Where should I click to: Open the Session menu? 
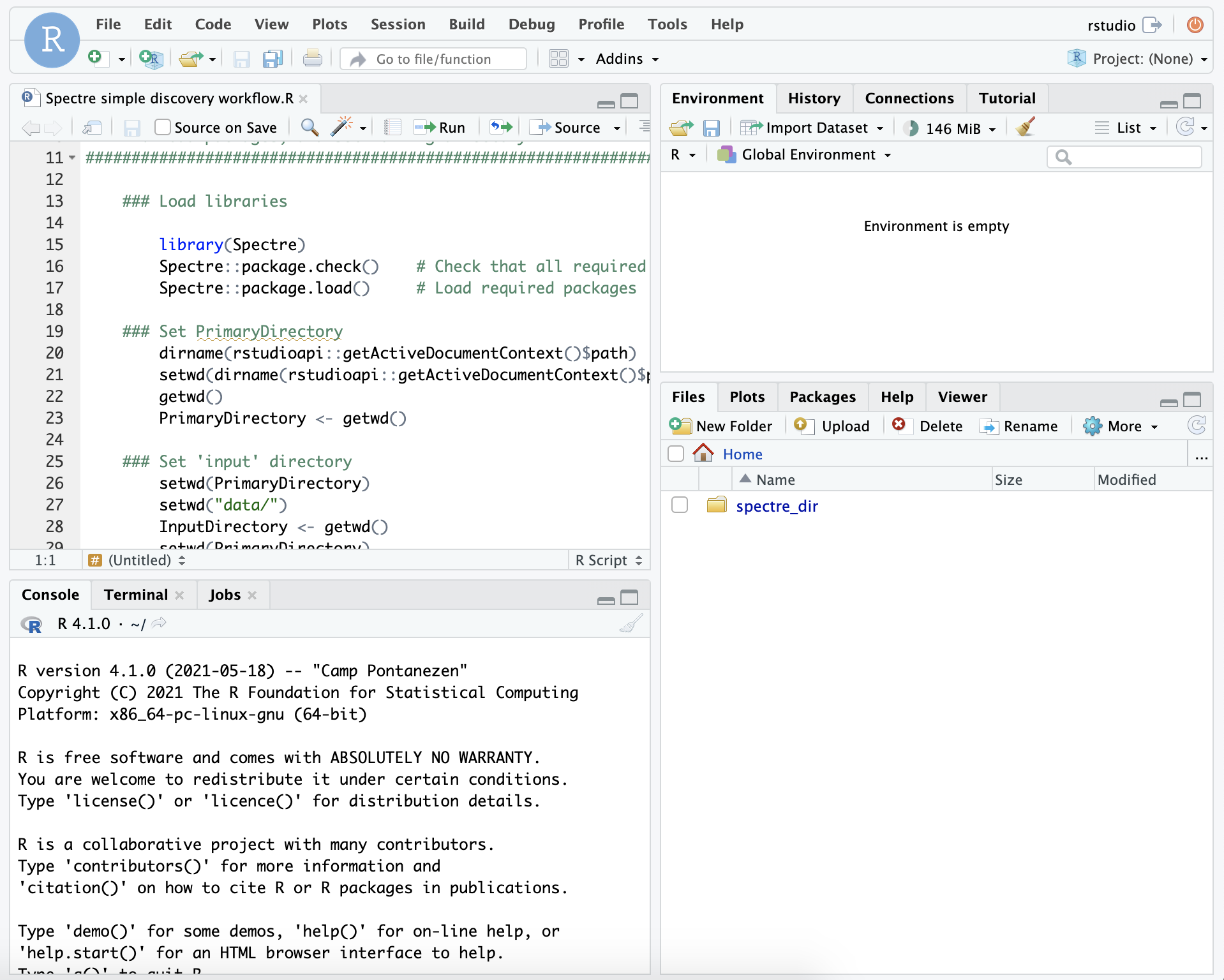[398, 24]
